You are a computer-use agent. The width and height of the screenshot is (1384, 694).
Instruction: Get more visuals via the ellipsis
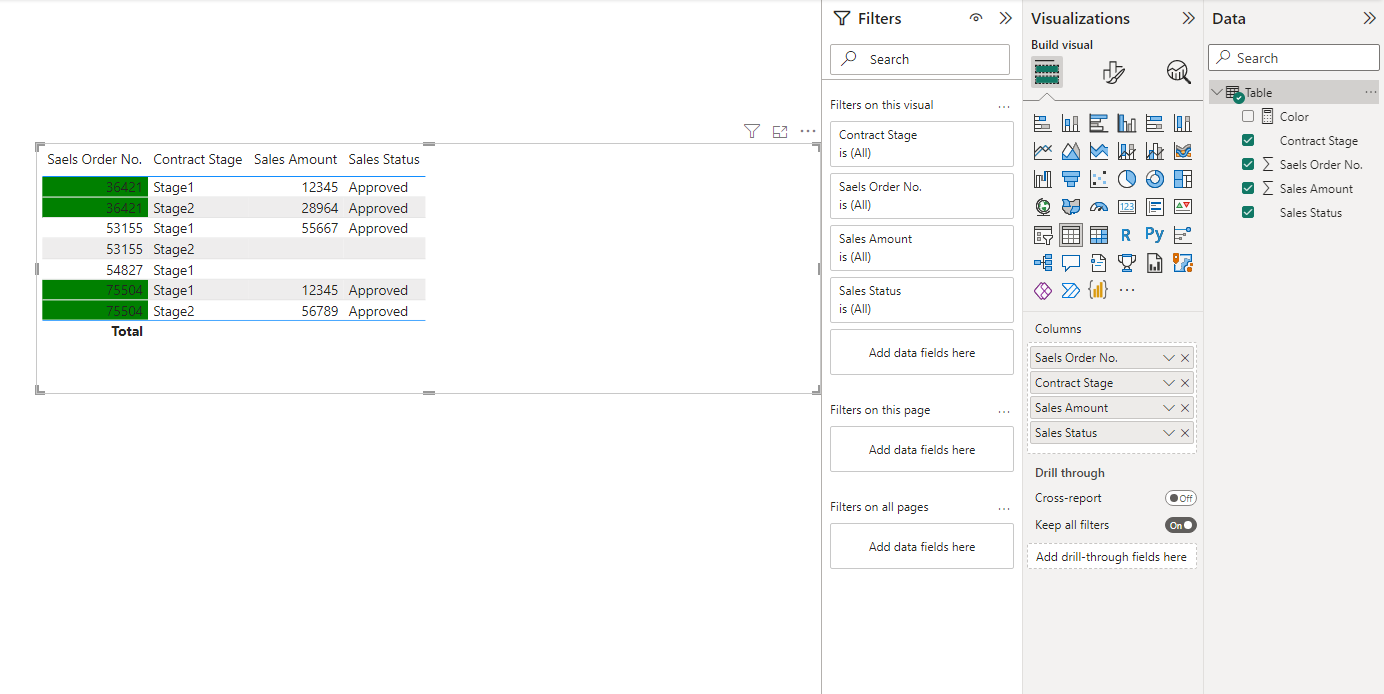[1127, 291]
